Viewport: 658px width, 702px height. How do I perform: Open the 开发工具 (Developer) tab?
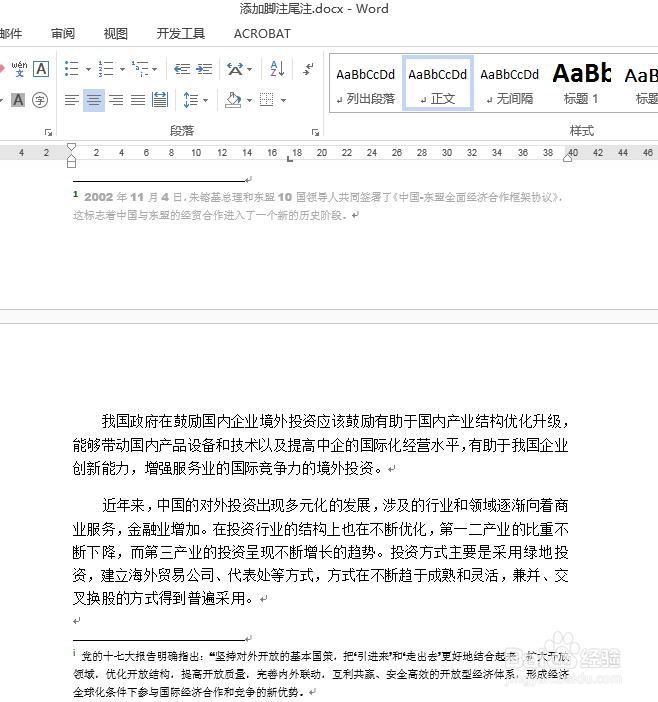click(181, 34)
